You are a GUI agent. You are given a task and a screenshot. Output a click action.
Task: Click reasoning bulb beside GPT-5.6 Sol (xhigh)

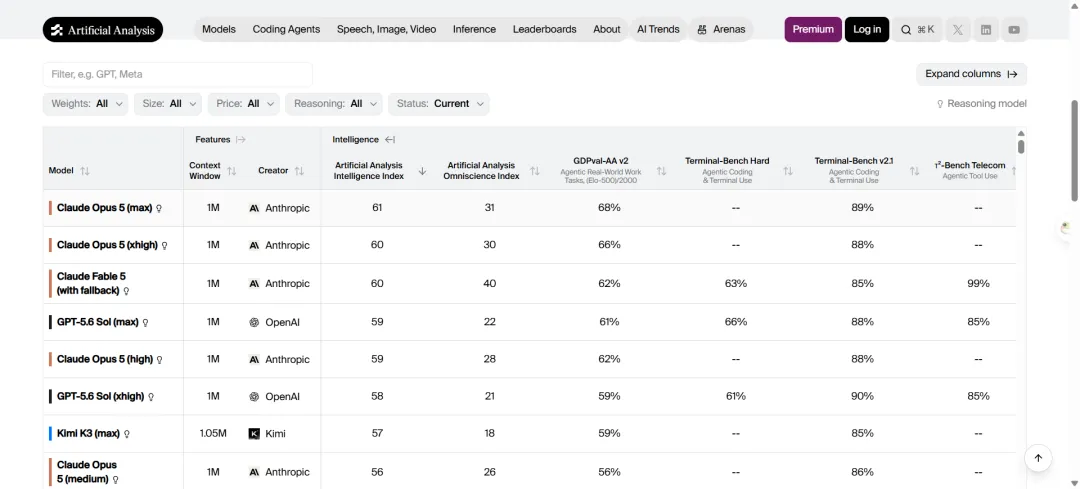click(151, 397)
